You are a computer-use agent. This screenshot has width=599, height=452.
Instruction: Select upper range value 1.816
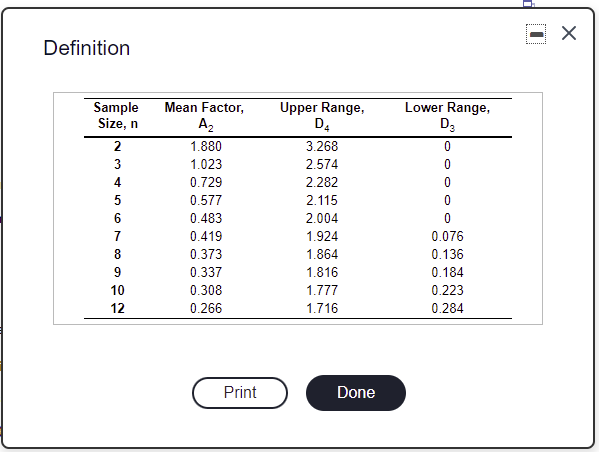point(322,272)
